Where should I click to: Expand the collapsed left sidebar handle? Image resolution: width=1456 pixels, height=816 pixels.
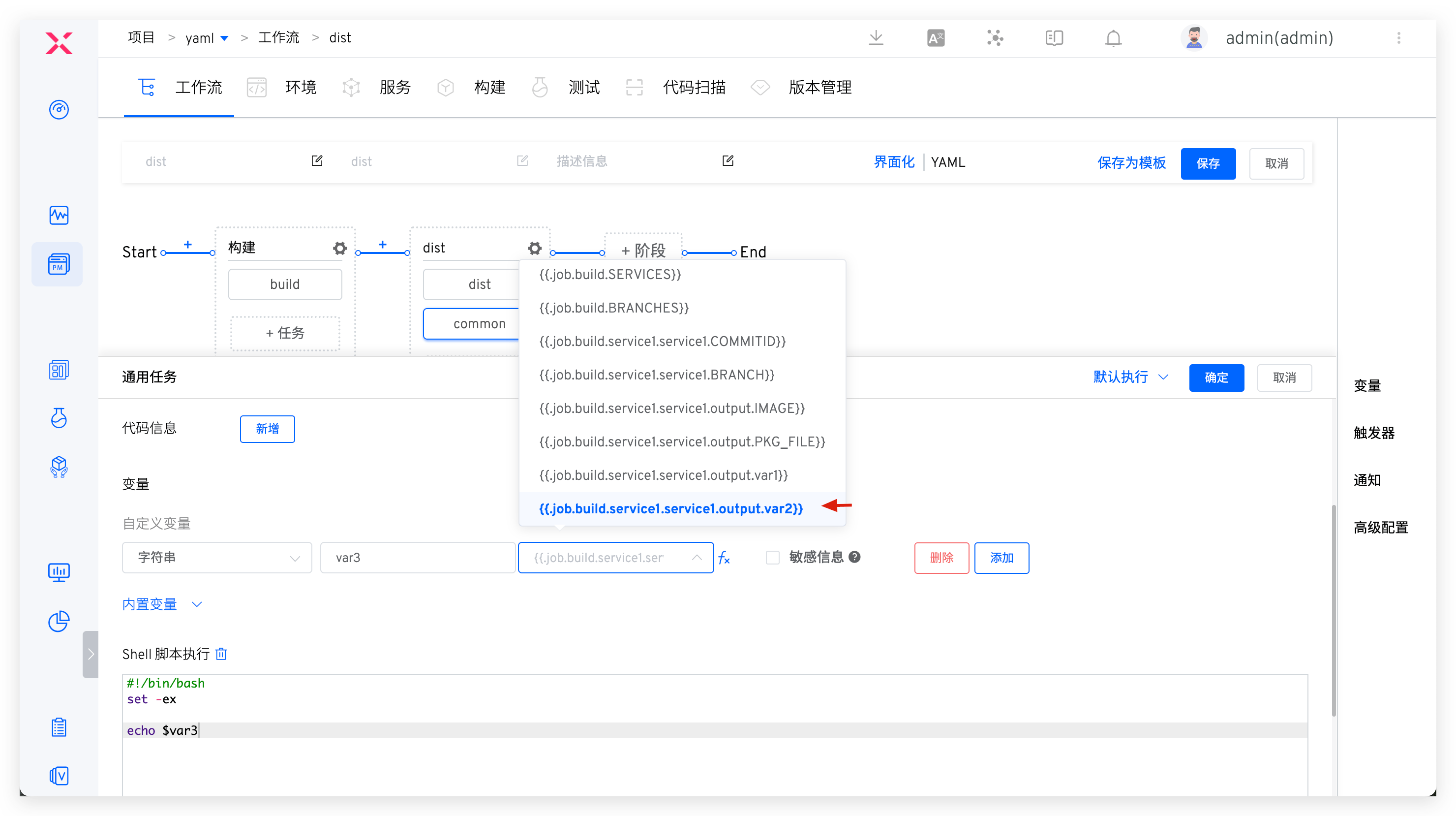click(x=91, y=654)
